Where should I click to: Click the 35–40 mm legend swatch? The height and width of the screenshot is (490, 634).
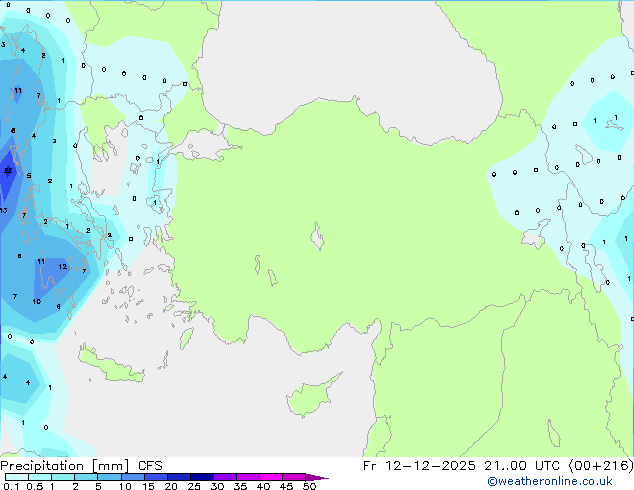248,477
